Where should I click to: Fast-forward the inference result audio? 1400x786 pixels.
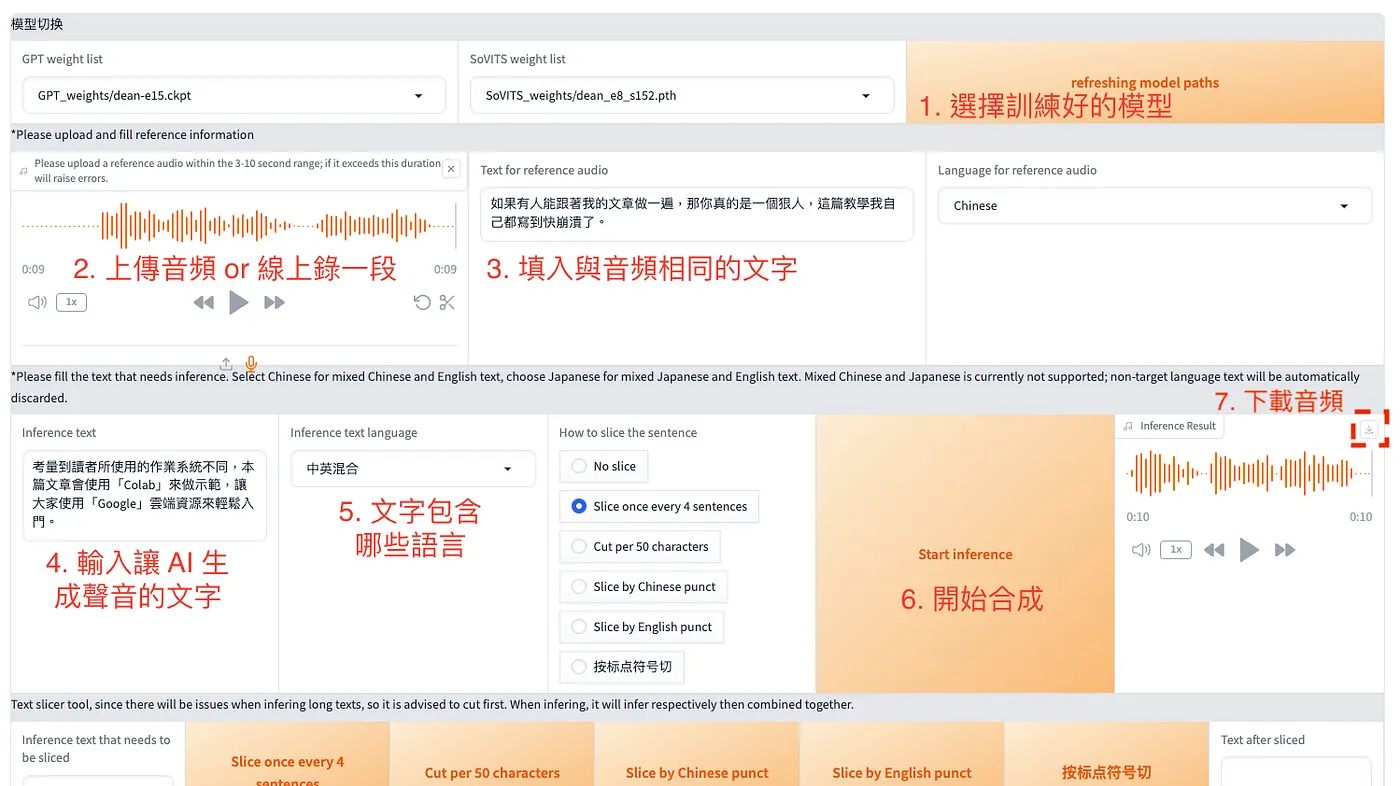pyautogui.click(x=1285, y=550)
